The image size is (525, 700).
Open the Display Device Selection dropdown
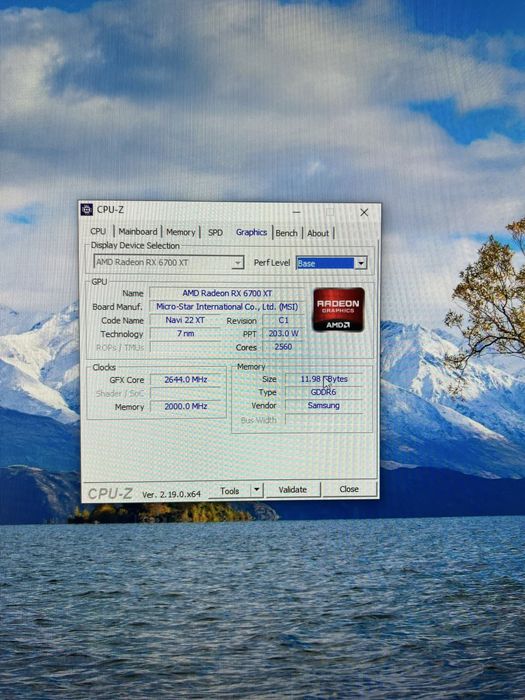click(x=169, y=262)
